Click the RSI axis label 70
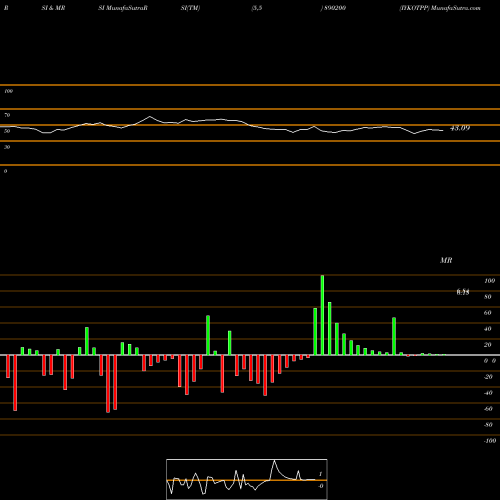Viewport: 500px width, 500px height. pos(7,115)
